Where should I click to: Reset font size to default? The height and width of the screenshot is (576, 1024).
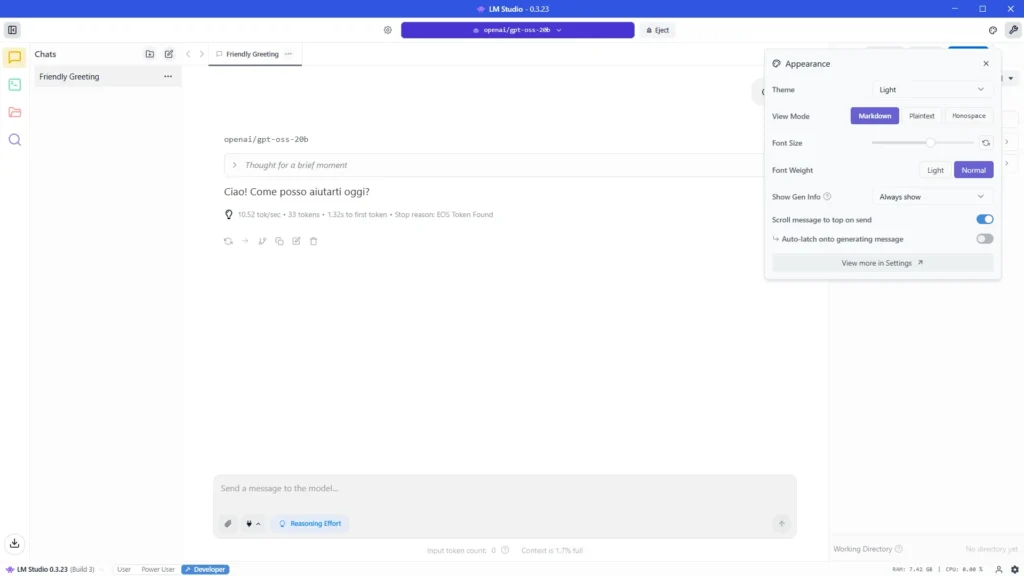coord(985,143)
